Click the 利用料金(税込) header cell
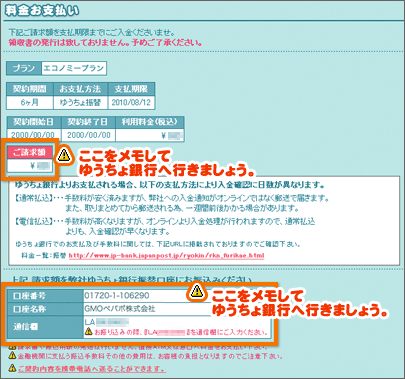Viewport: 405px width, 379px height. pos(150,122)
